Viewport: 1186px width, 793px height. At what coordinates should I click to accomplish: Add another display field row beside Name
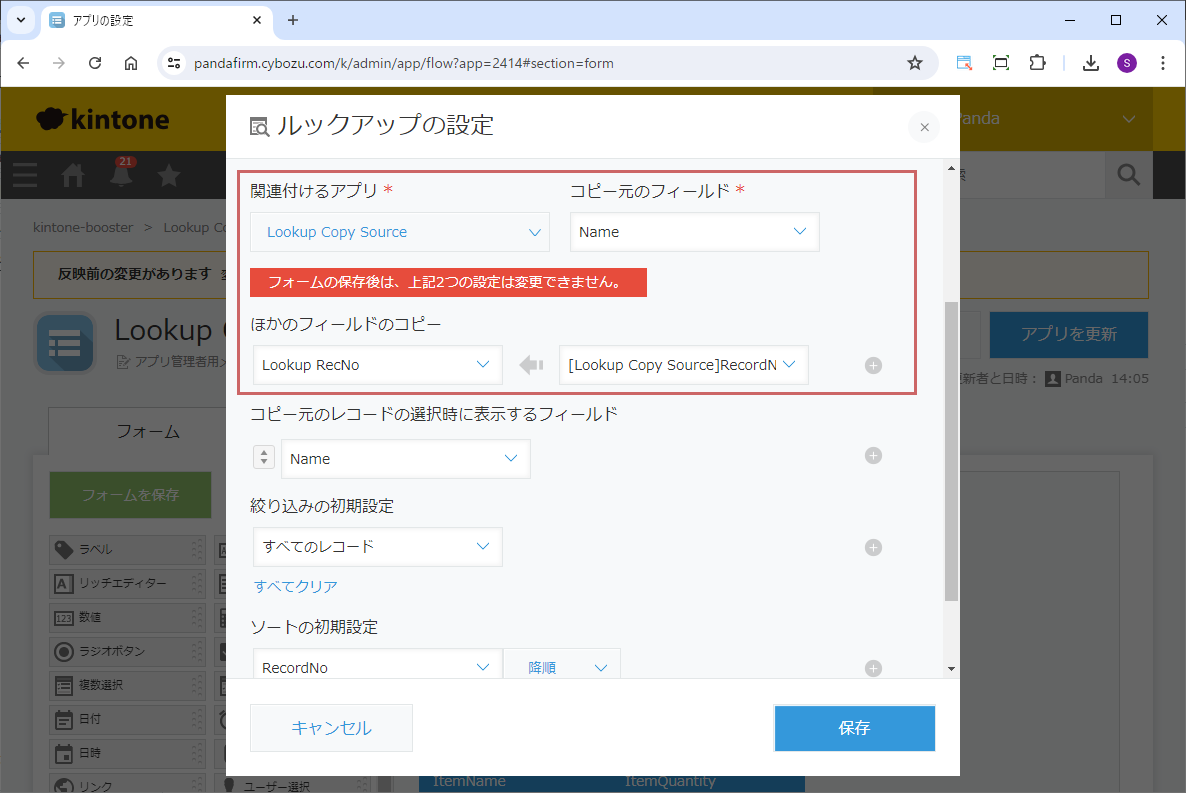[x=873, y=456]
